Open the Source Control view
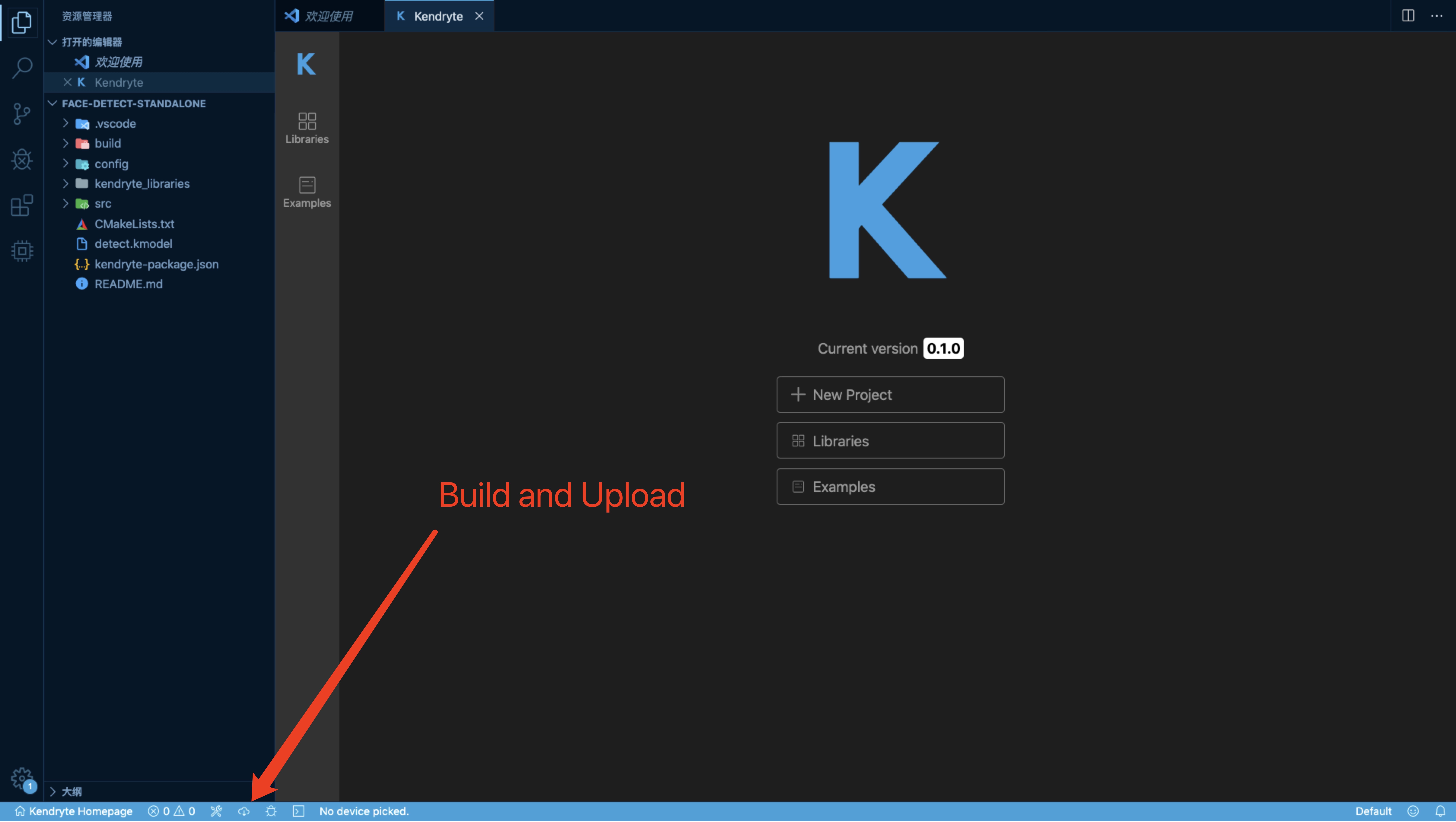 pos(21,113)
